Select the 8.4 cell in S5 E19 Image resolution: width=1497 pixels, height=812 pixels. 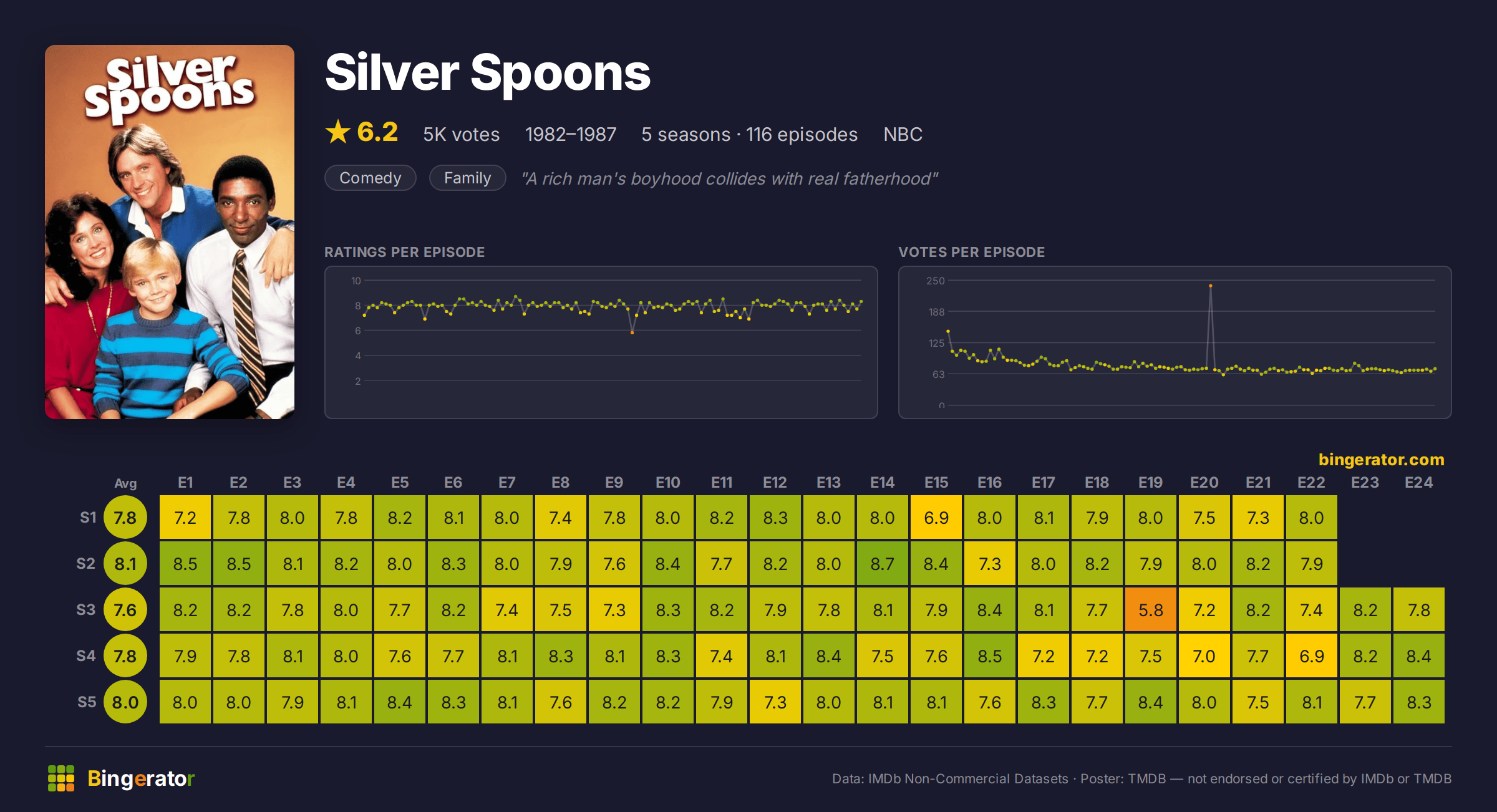coord(1151,702)
